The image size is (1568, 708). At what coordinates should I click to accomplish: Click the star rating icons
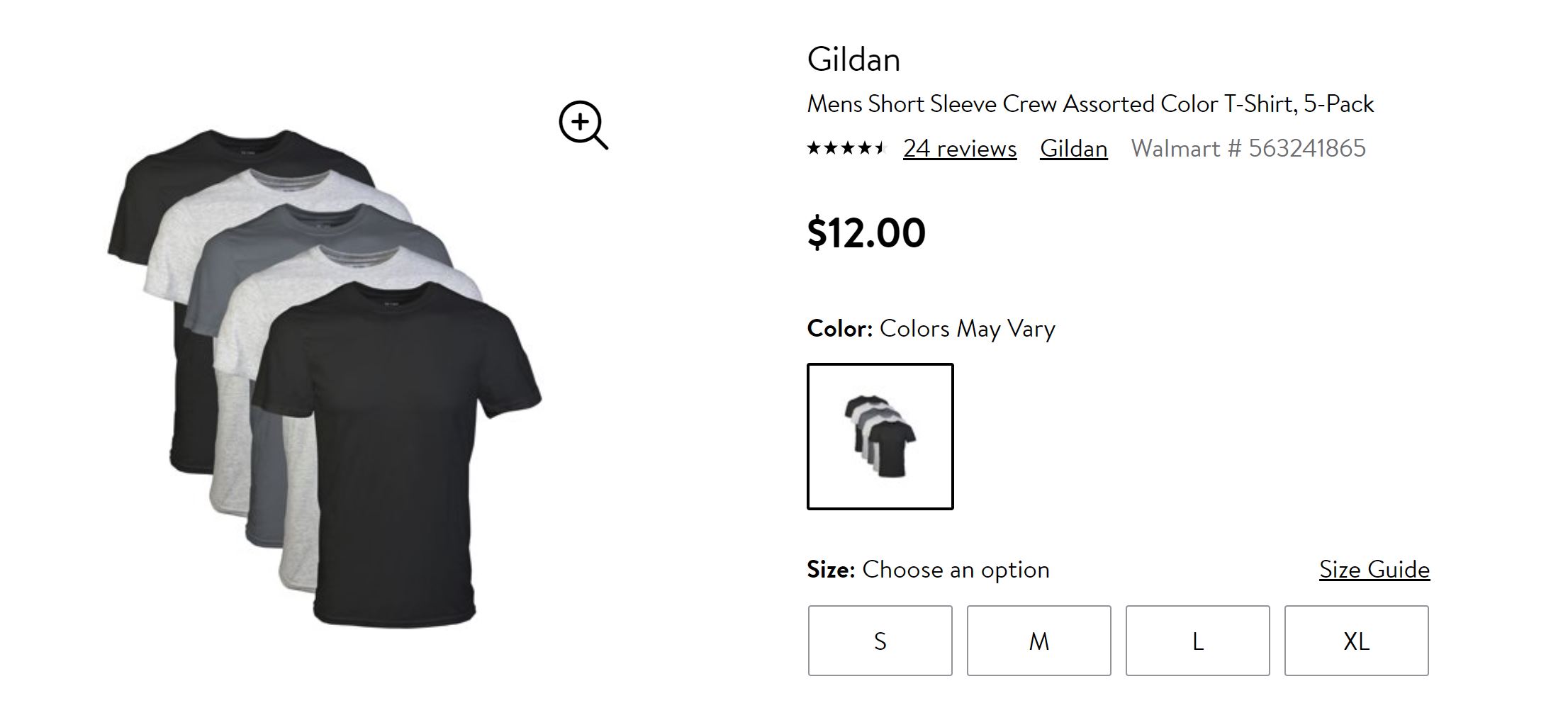coord(846,148)
